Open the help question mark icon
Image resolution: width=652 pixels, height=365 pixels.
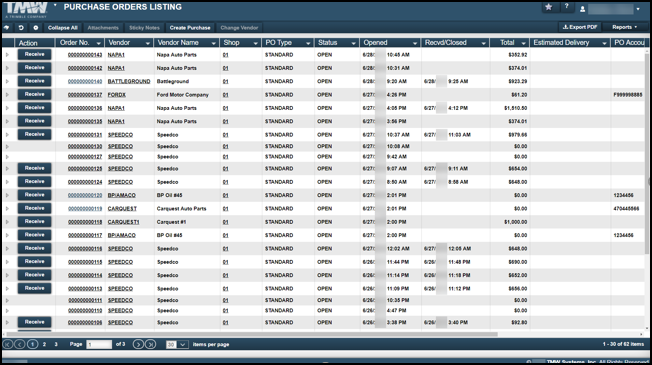[566, 7]
